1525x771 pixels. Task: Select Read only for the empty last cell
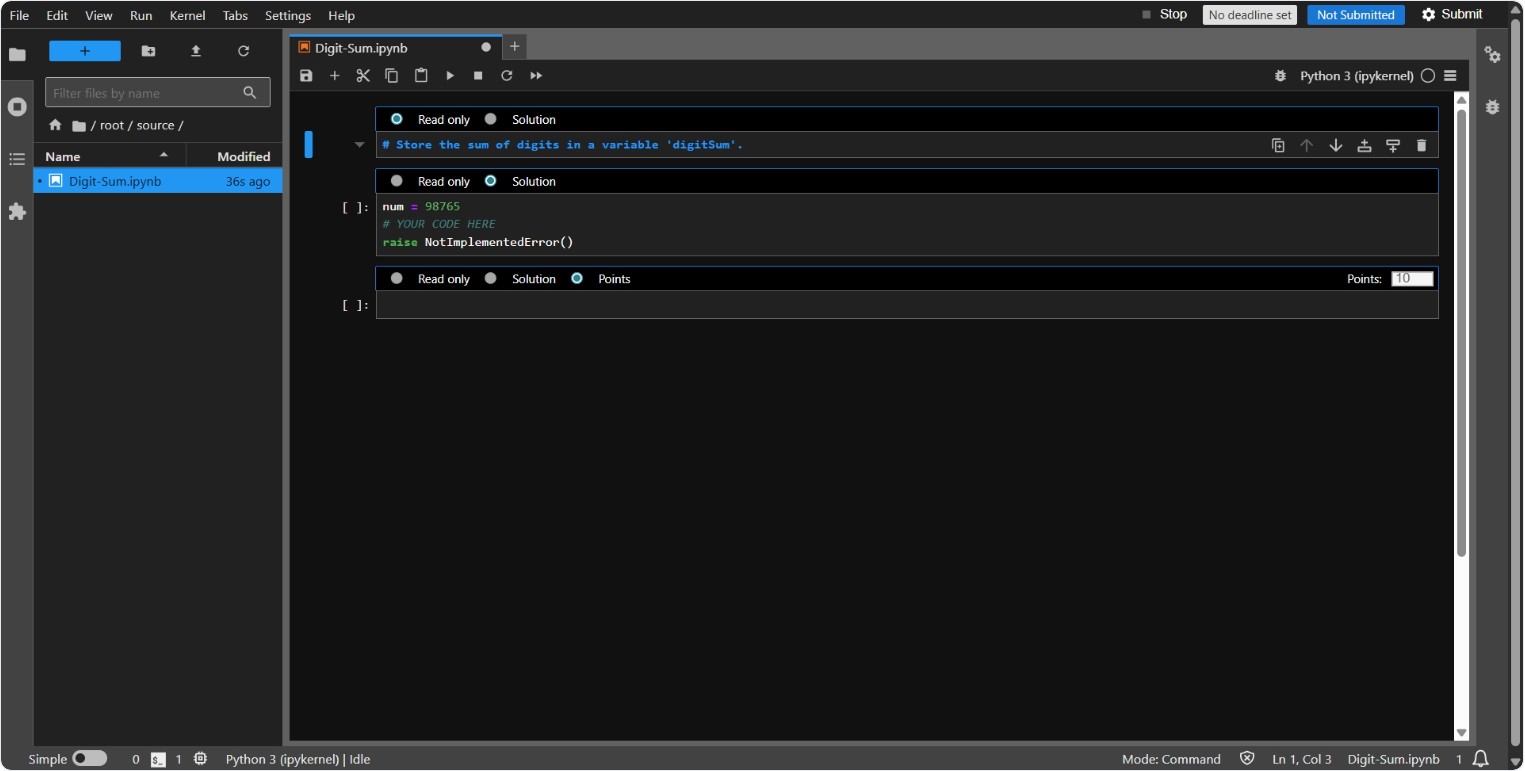(397, 279)
